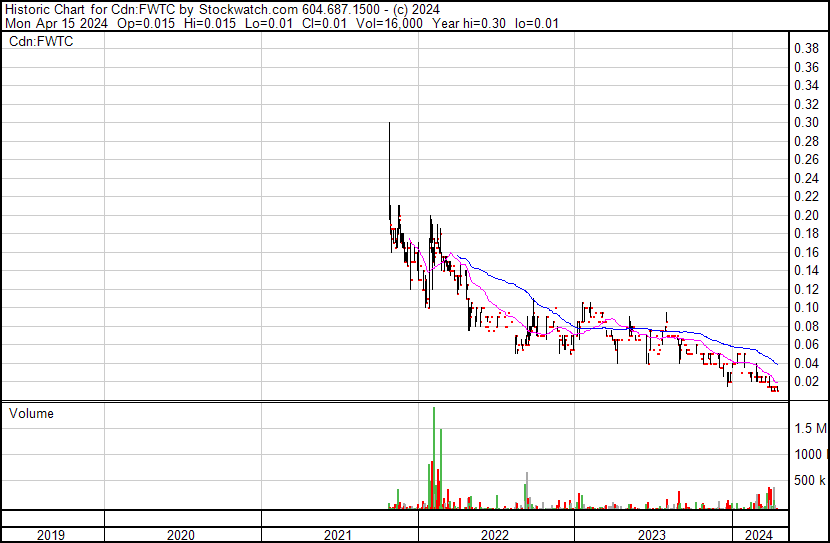Click the Year hi=0.30 header text
Viewport: 830px width, 543px height.
(x=469, y=23)
